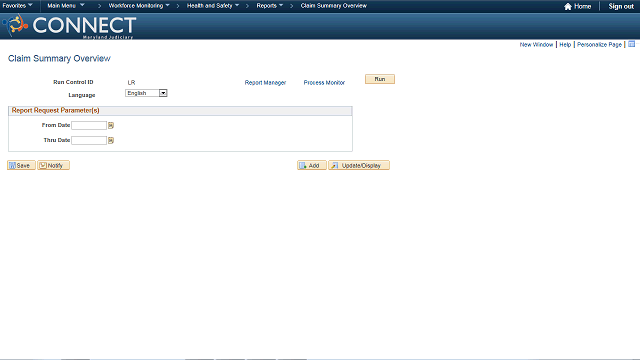Viewport: 640px width, 360px height.
Task: Click the CONNECT Maryland Judiciary logo
Action: (x=69, y=27)
